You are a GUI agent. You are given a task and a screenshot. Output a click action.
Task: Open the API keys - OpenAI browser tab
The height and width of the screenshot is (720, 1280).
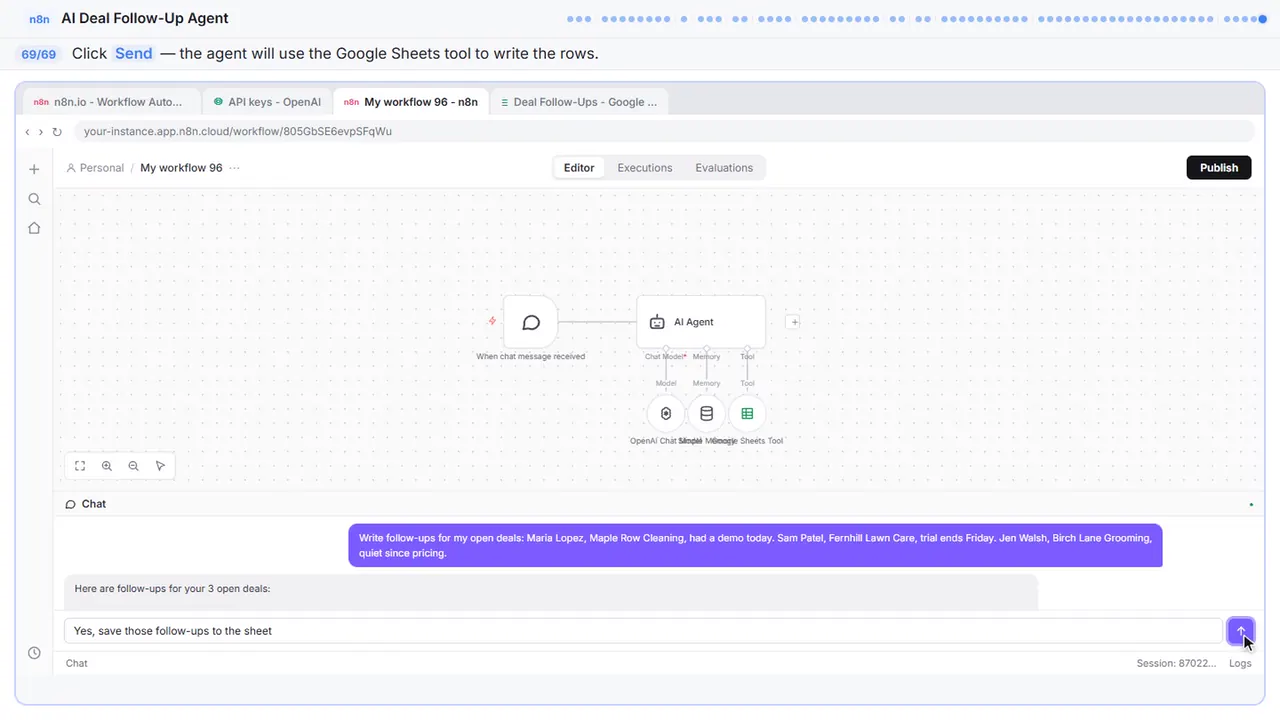coord(267,102)
